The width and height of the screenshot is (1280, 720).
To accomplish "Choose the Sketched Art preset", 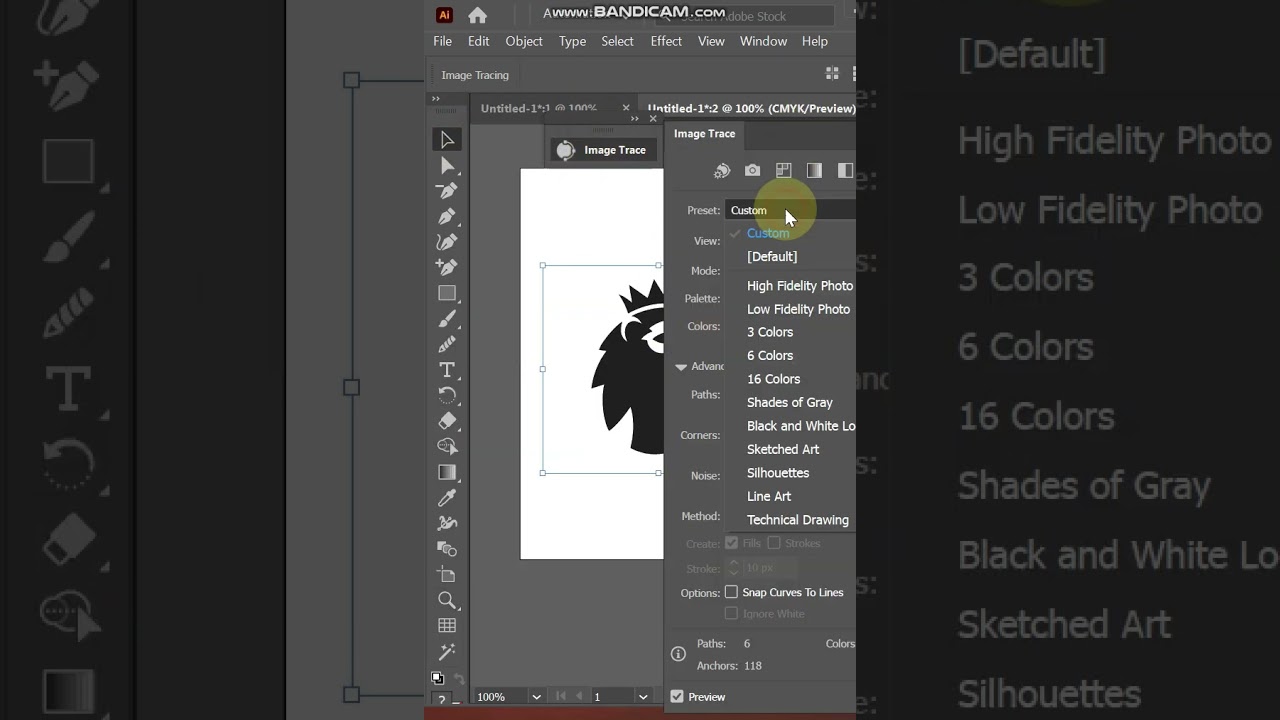I will [x=783, y=450].
